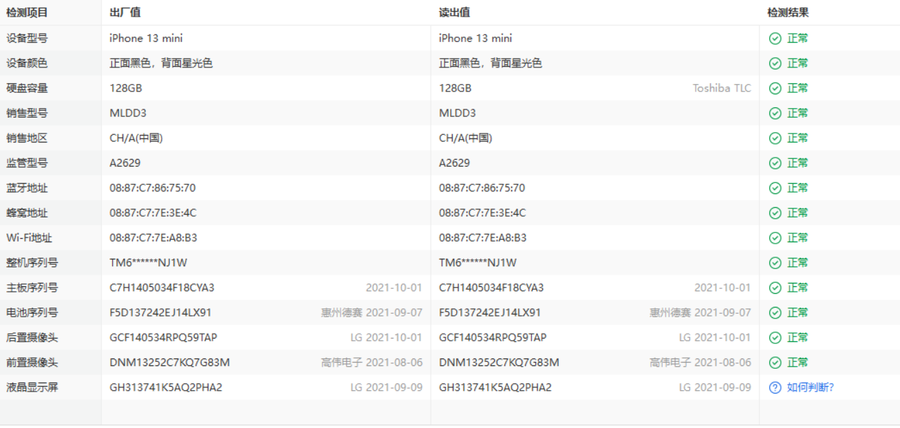Select the 检测结果 column header
This screenshot has height=428, width=900.
[x=788, y=13]
